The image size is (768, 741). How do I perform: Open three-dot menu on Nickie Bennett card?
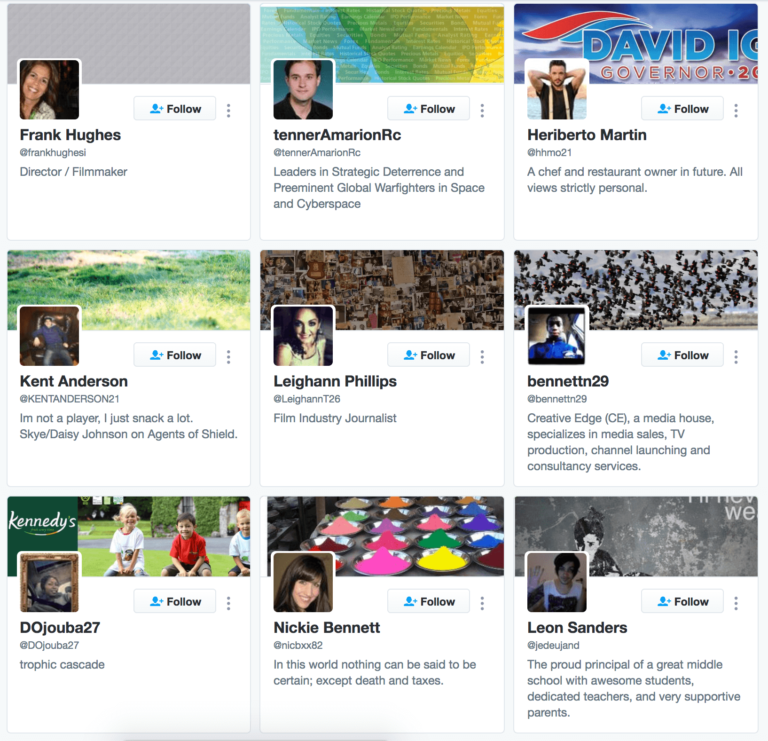482,603
